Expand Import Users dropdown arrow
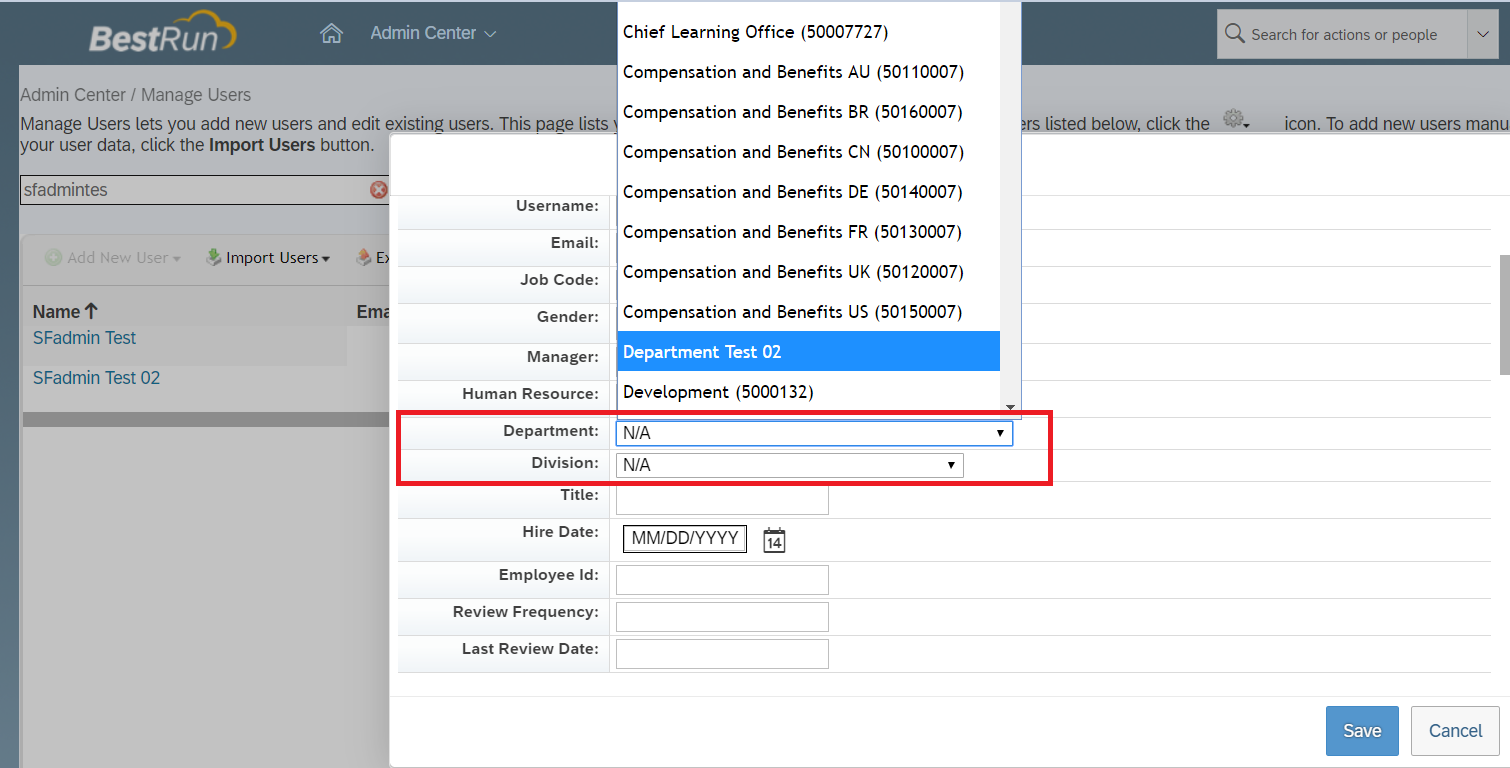 pos(326,259)
